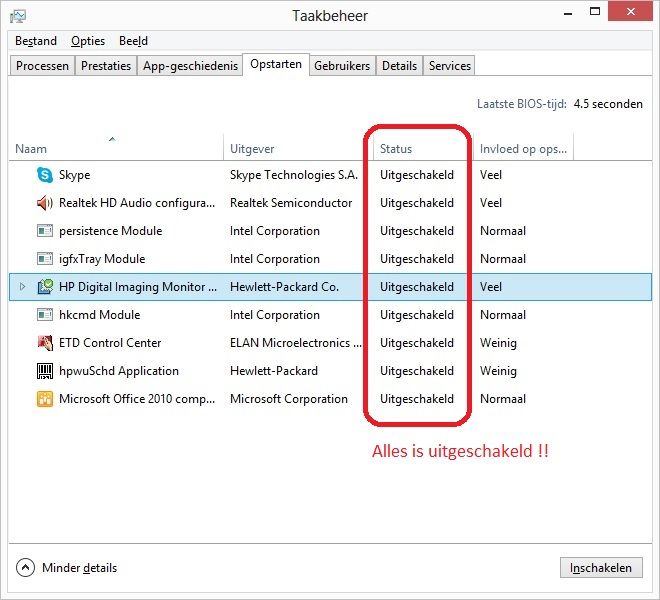Screen dimensions: 660x600
Task: Click Veel impact in Realtek row
Action: point(491,203)
